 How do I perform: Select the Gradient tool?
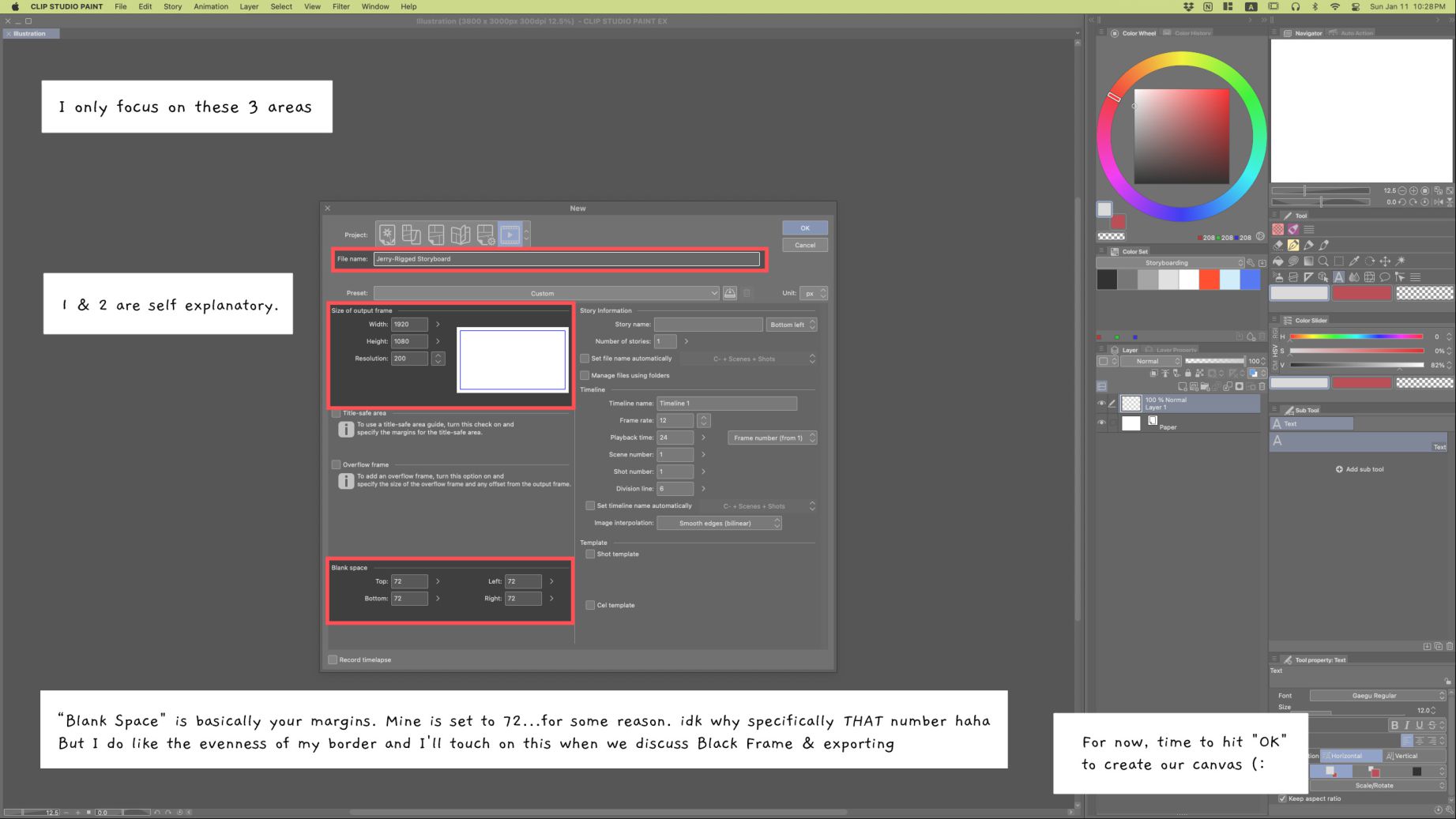[1308, 261]
